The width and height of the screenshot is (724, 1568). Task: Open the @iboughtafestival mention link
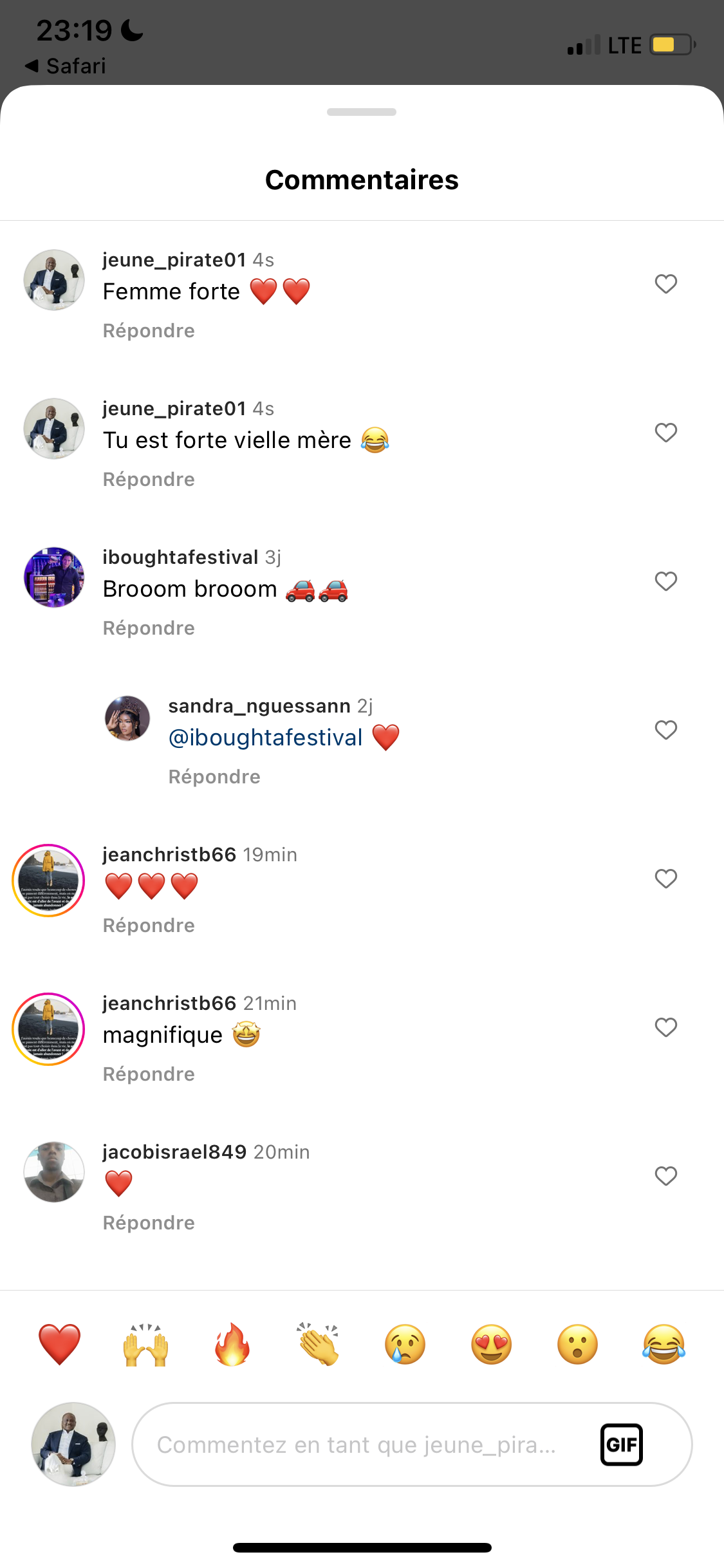click(266, 738)
